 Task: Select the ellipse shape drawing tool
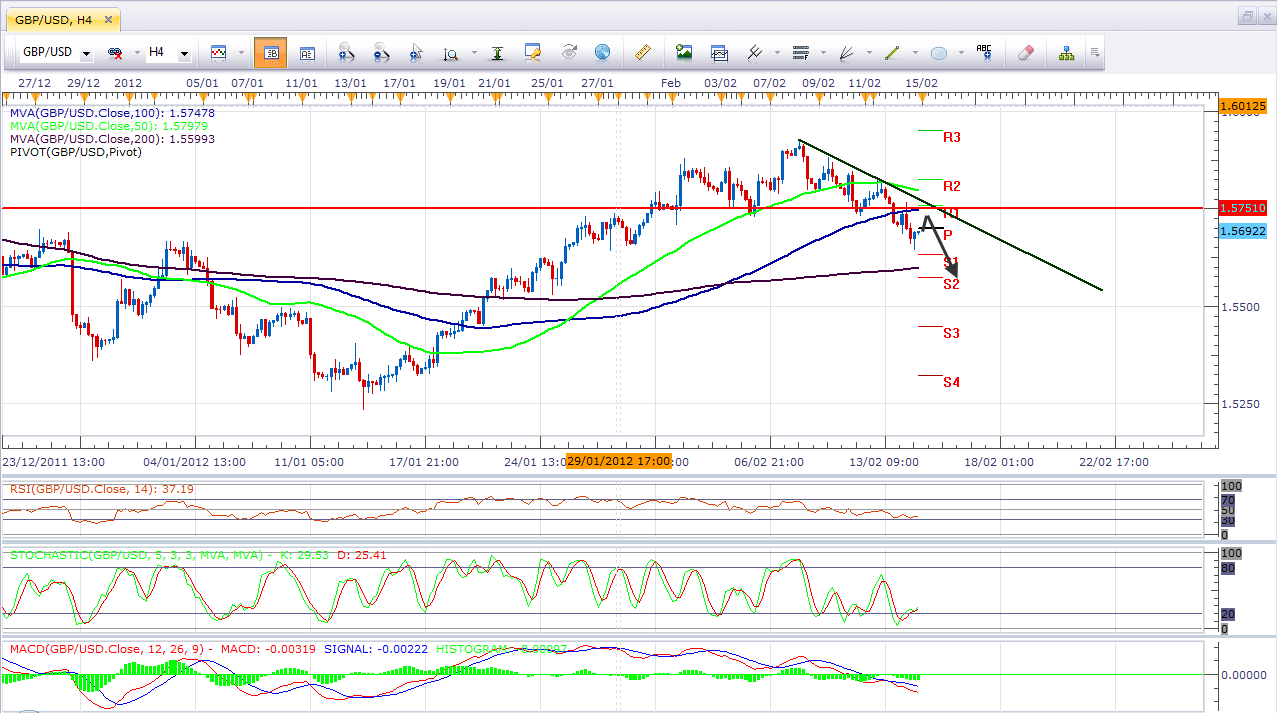click(x=939, y=52)
